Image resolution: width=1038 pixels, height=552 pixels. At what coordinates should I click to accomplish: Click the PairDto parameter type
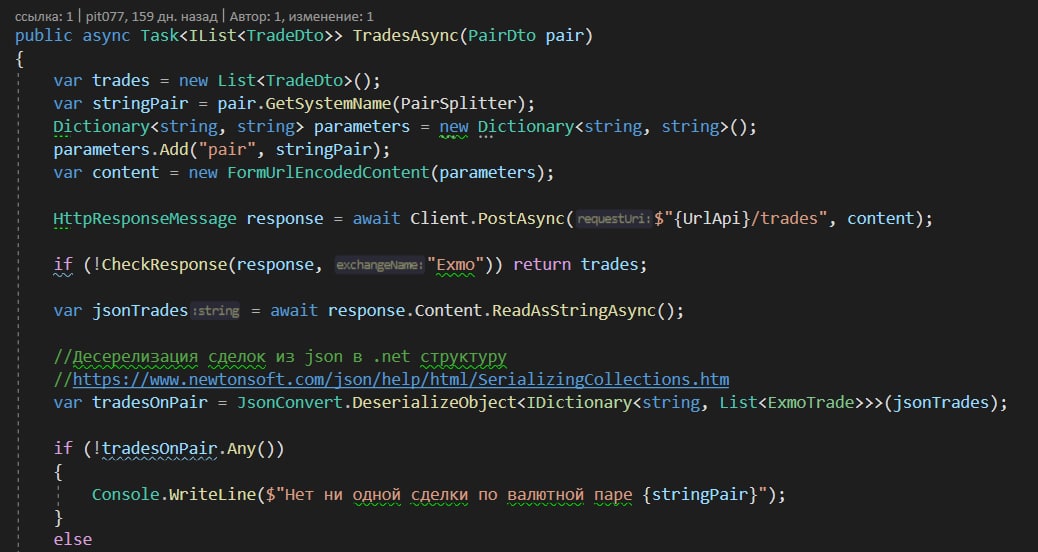[502, 35]
